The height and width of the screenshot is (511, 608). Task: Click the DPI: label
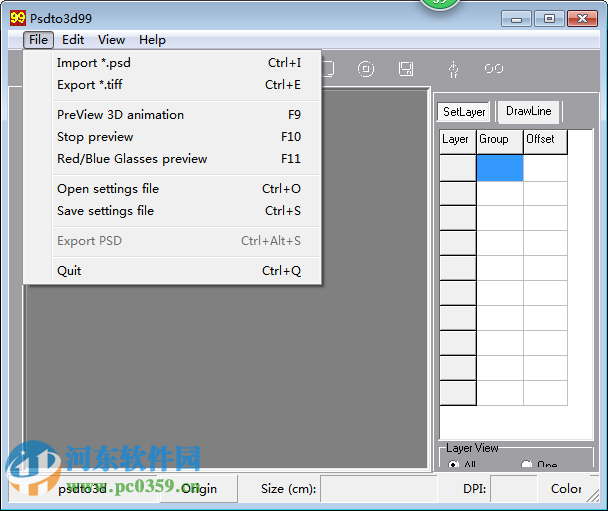(475, 489)
